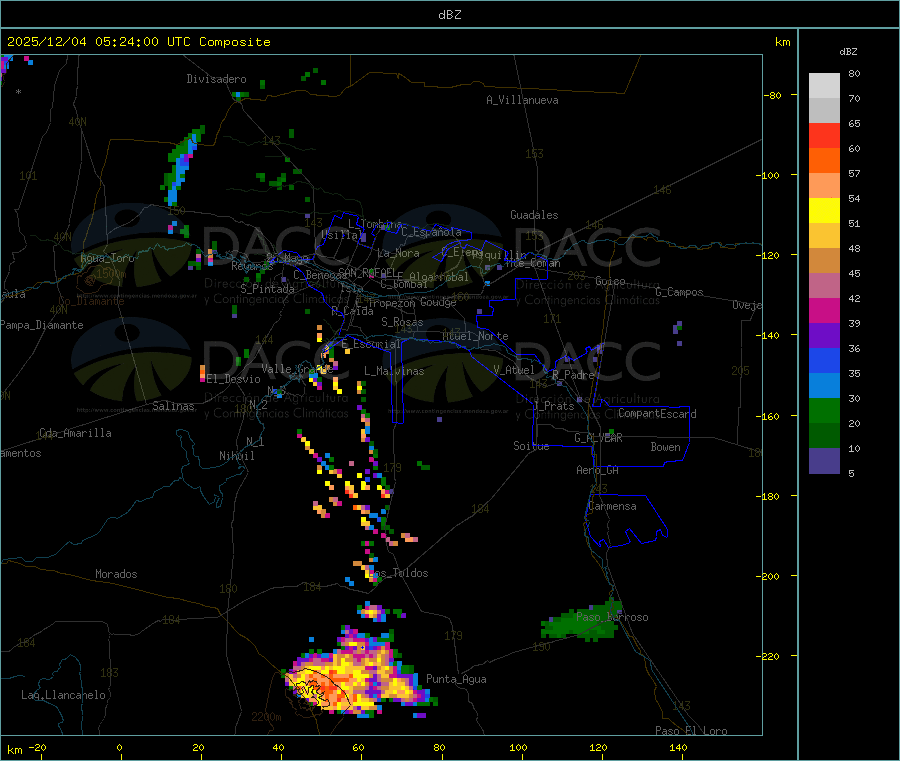Click the Agua_Toro label on the map
The image size is (900, 761).
pos(107,258)
